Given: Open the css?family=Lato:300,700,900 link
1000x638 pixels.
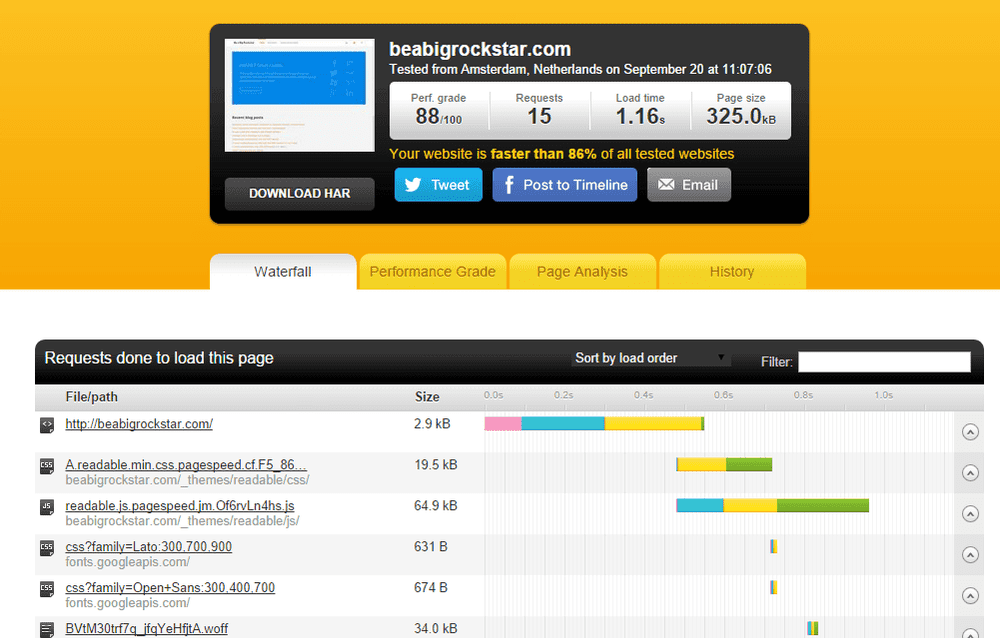Looking at the screenshot, I should click(x=149, y=546).
